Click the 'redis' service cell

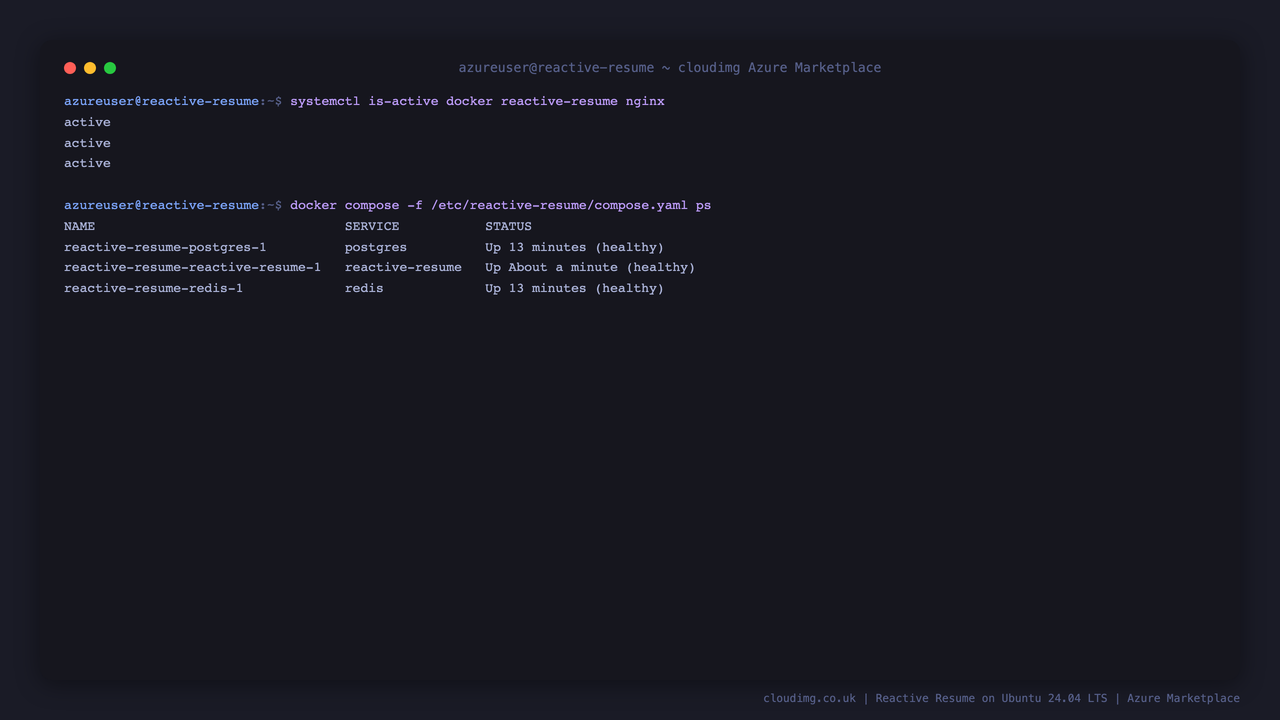(364, 288)
